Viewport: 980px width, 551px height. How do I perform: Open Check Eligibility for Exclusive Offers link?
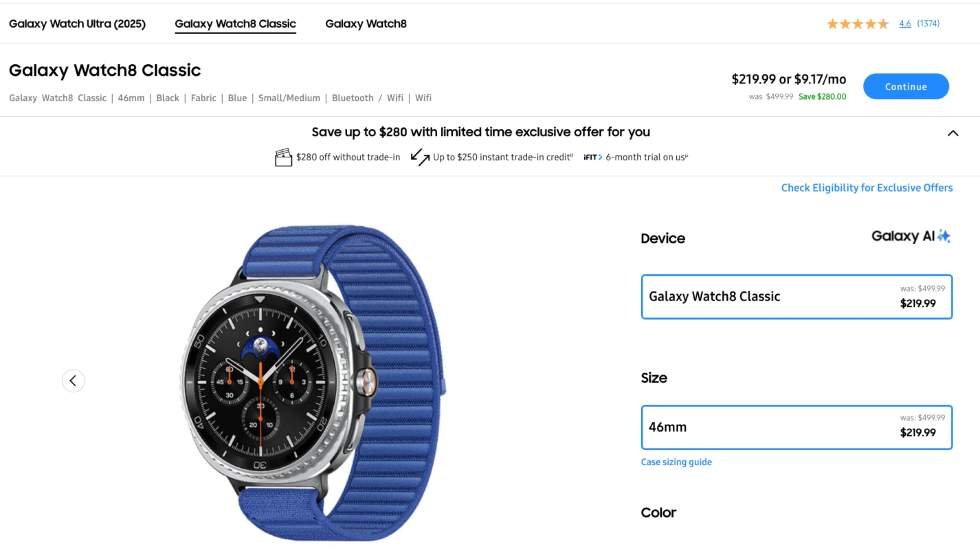866,188
